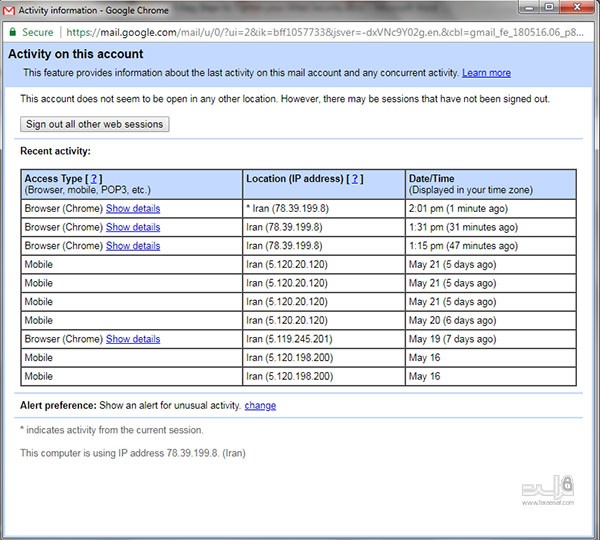Open the Access Type help question mark
The image size is (600, 540).
tap(94, 179)
